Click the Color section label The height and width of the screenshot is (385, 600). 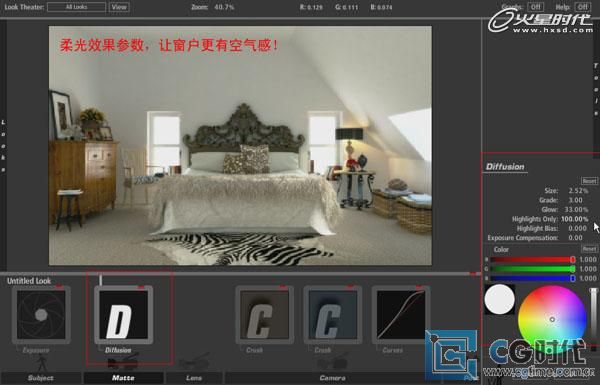coord(501,250)
